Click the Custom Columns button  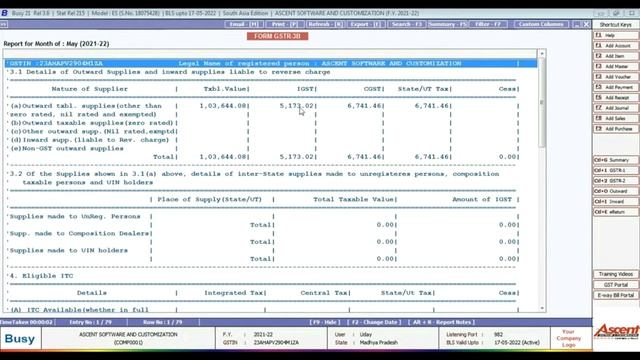(541, 24)
